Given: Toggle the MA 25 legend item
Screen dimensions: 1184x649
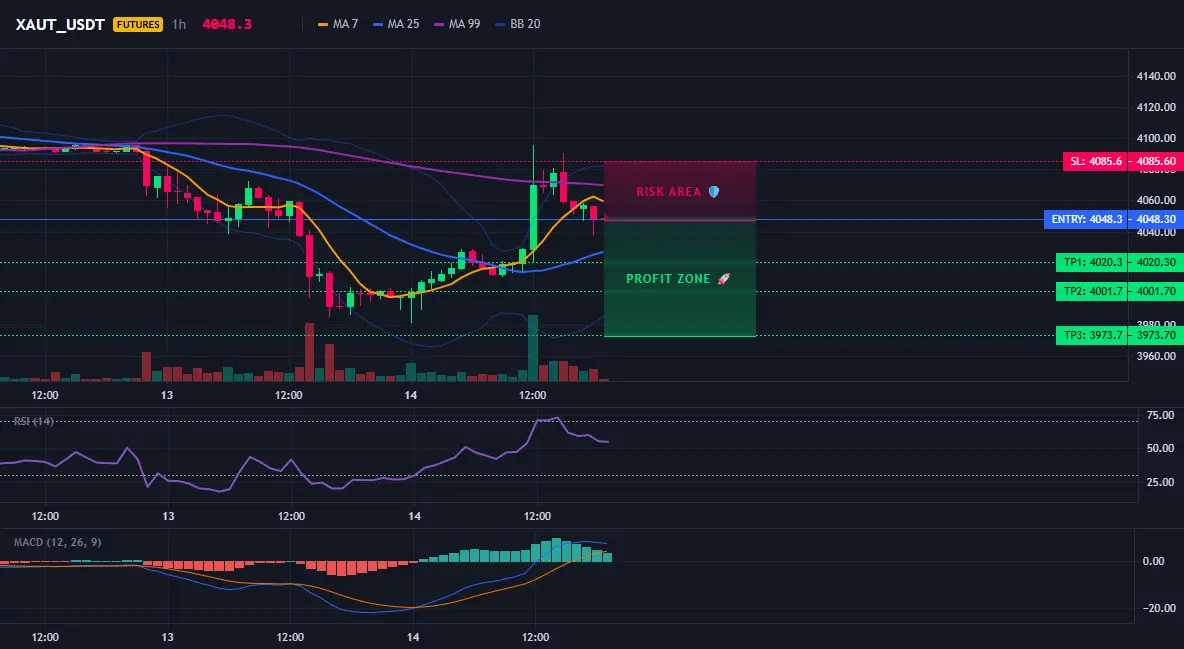Looking at the screenshot, I should point(396,24).
